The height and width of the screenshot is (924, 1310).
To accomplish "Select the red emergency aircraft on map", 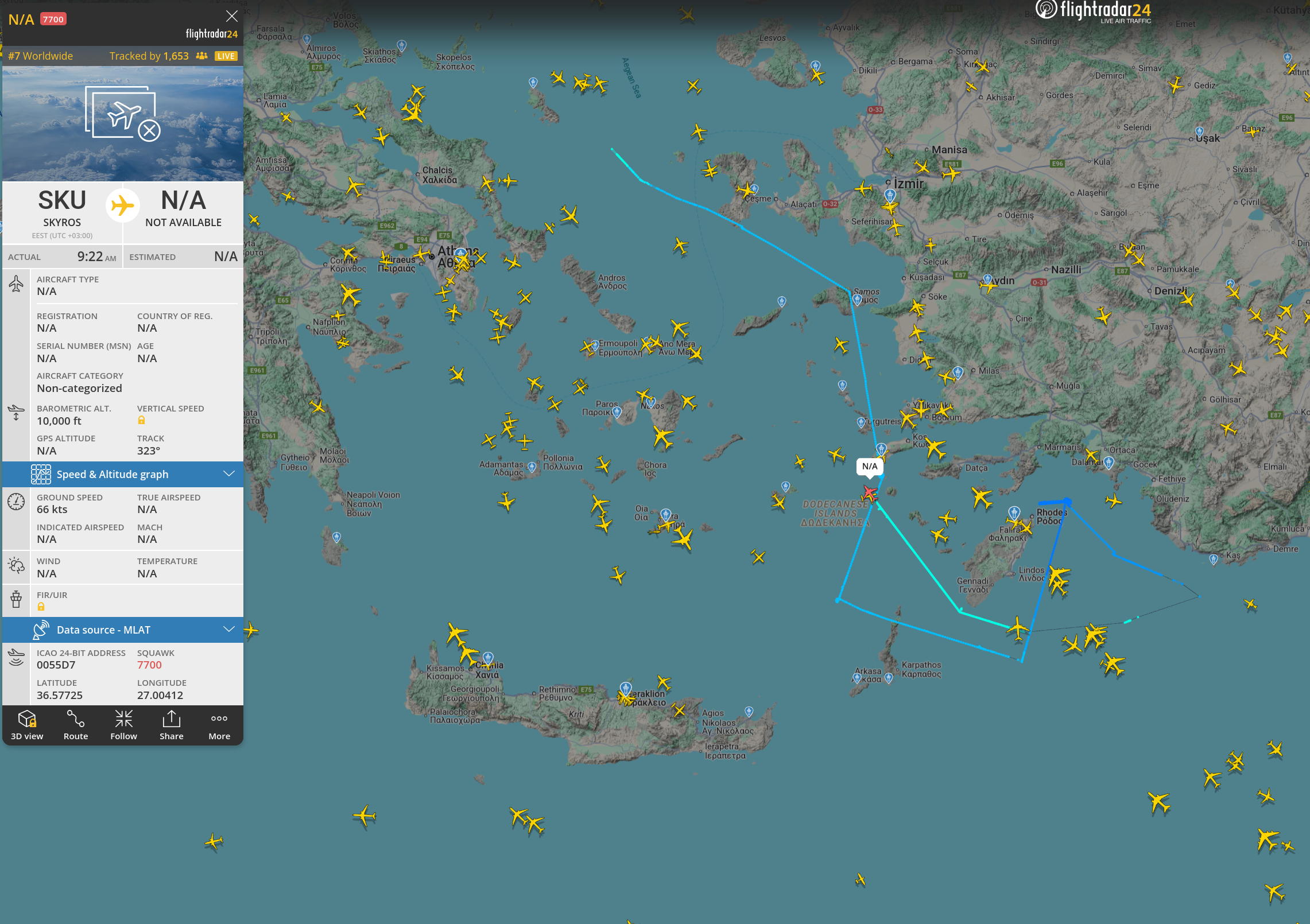I will 870,493.
